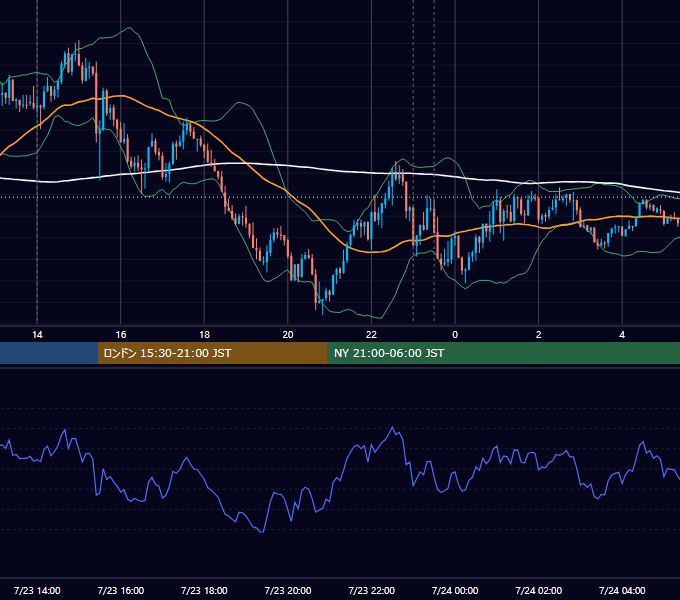Click the hour label 2 on price chart axis
Image resolution: width=680 pixels, height=600 pixels.
(538, 335)
